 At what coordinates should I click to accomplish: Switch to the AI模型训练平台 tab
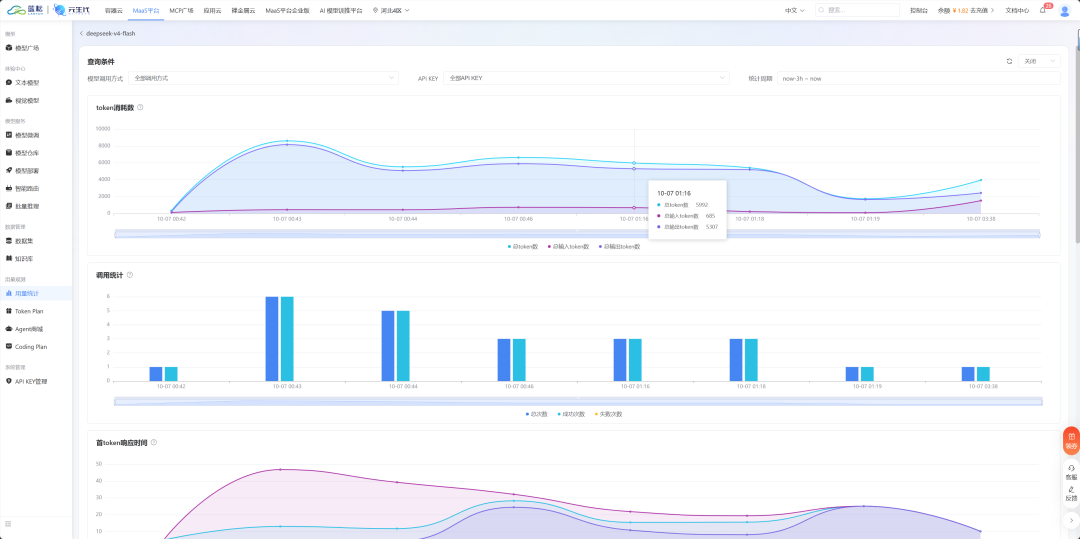(341, 10)
